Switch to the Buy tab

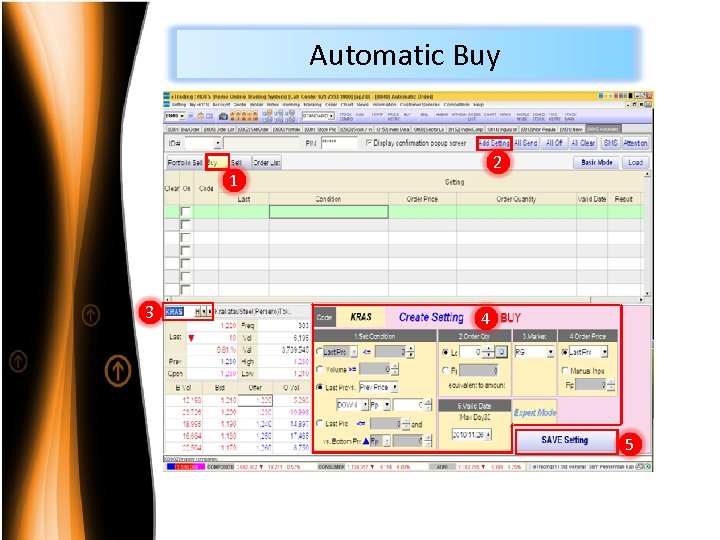pos(217,163)
